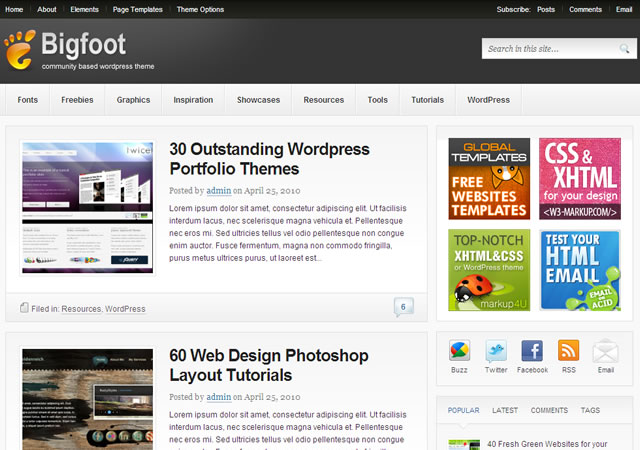Click admin link on Photoshop Tutorials post

point(219,397)
